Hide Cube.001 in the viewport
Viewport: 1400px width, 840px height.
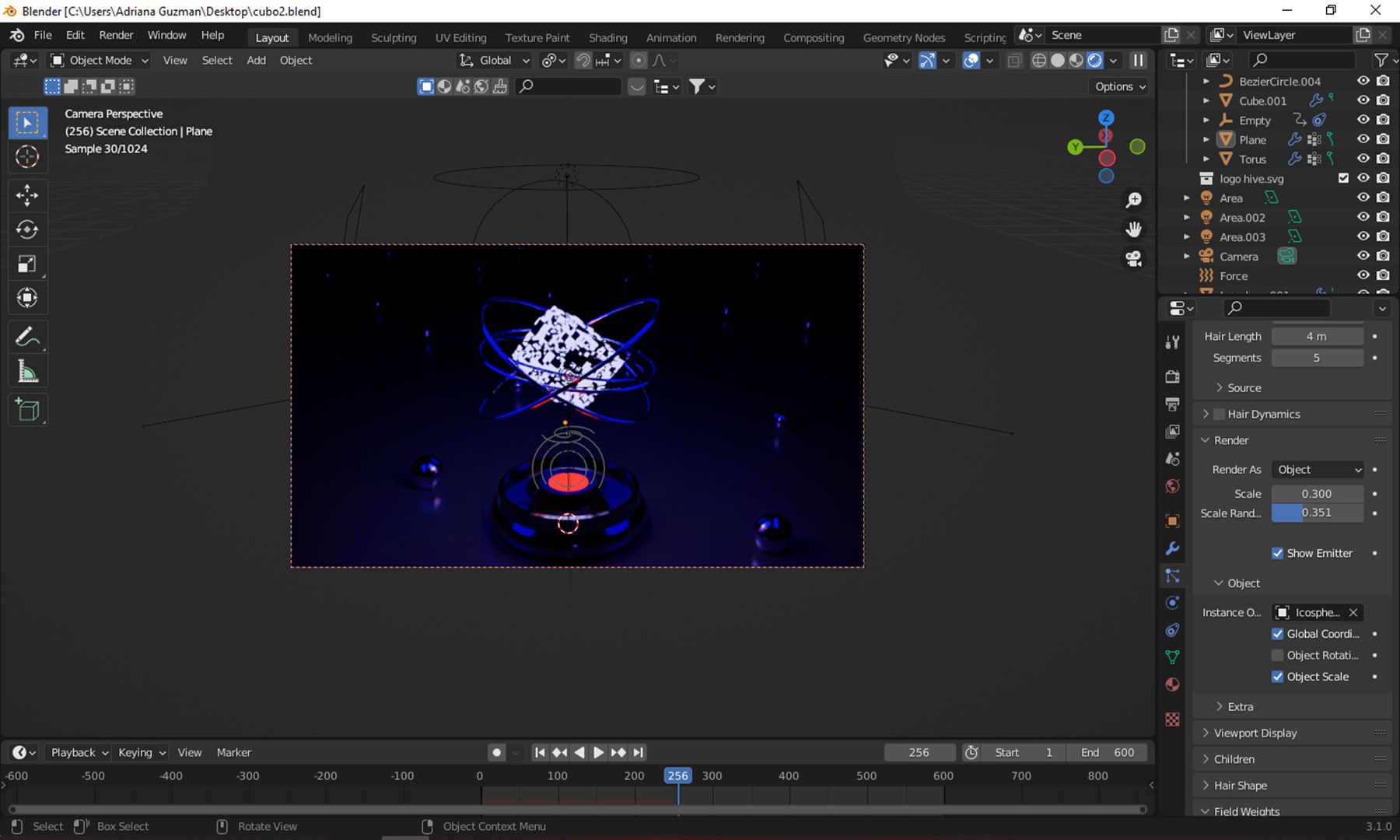click(x=1363, y=100)
